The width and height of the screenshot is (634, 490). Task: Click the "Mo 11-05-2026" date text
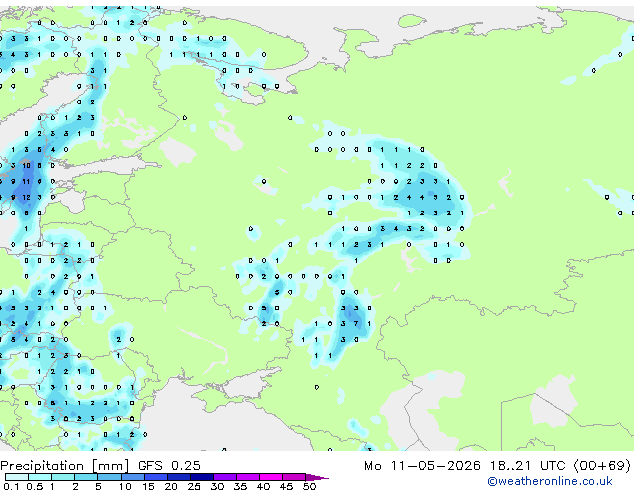[x=423, y=466]
